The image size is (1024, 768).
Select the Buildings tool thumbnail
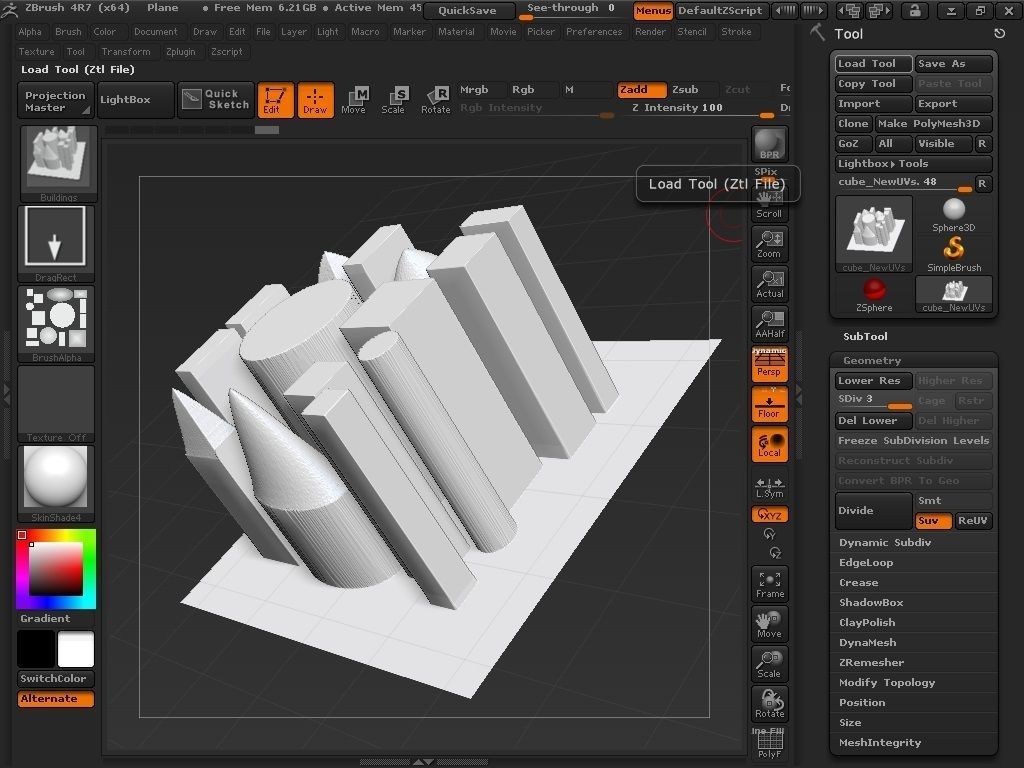point(58,163)
